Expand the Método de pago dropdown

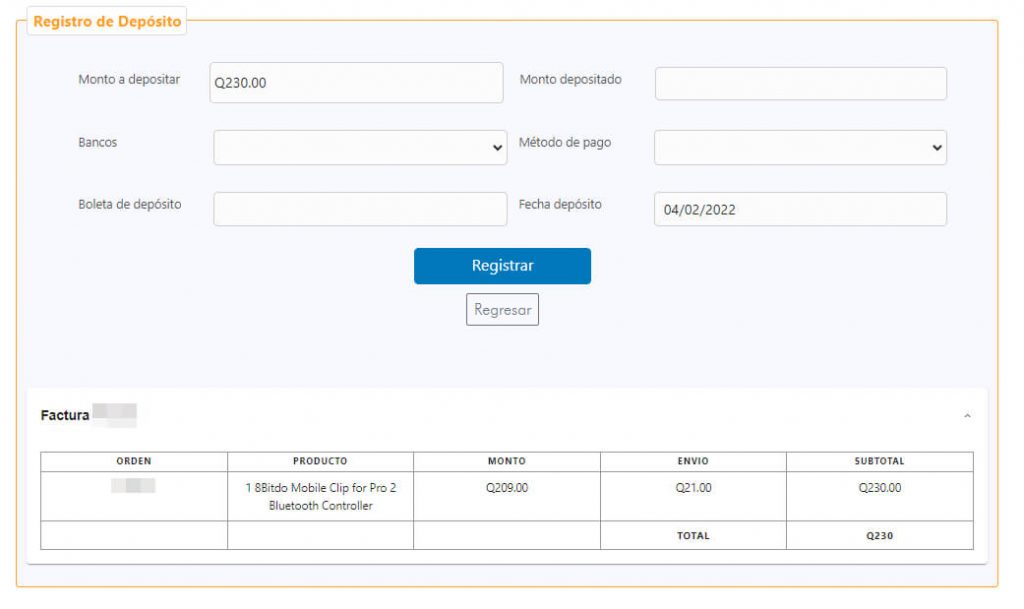[800, 147]
